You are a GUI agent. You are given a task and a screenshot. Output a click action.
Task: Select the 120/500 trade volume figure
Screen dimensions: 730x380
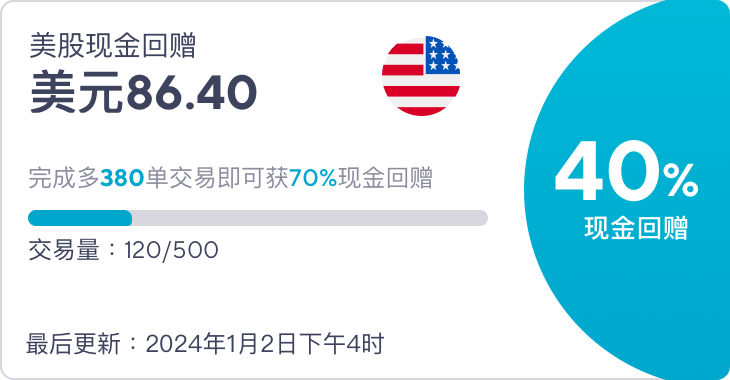171,251
